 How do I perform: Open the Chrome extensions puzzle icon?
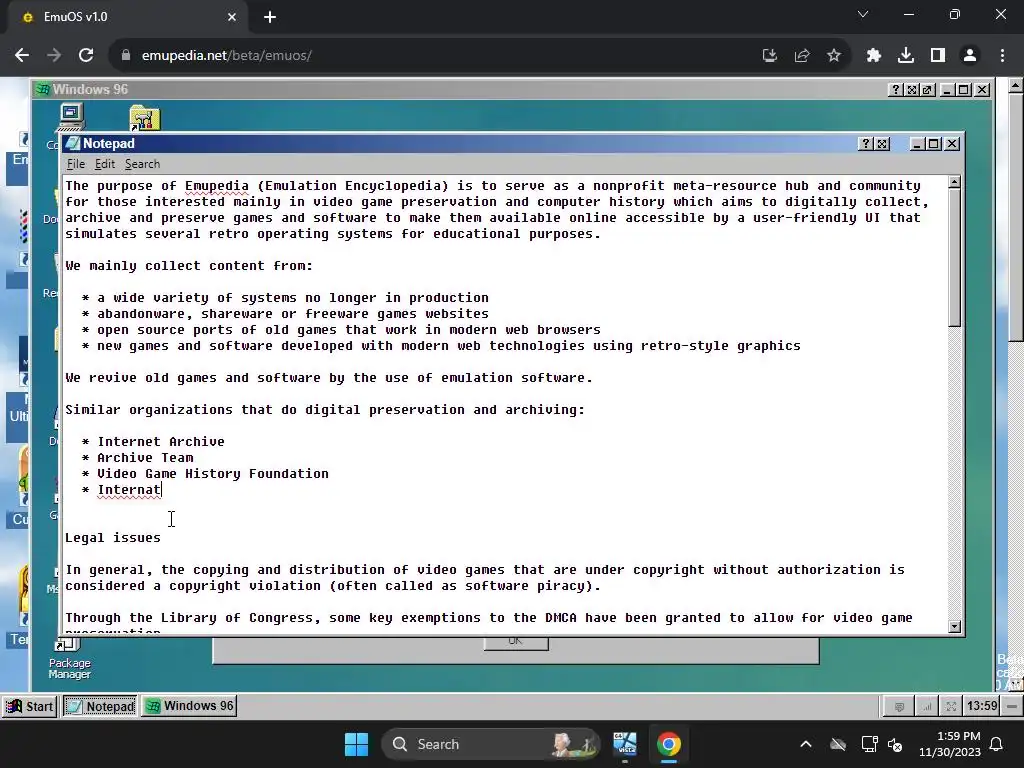[x=874, y=56]
